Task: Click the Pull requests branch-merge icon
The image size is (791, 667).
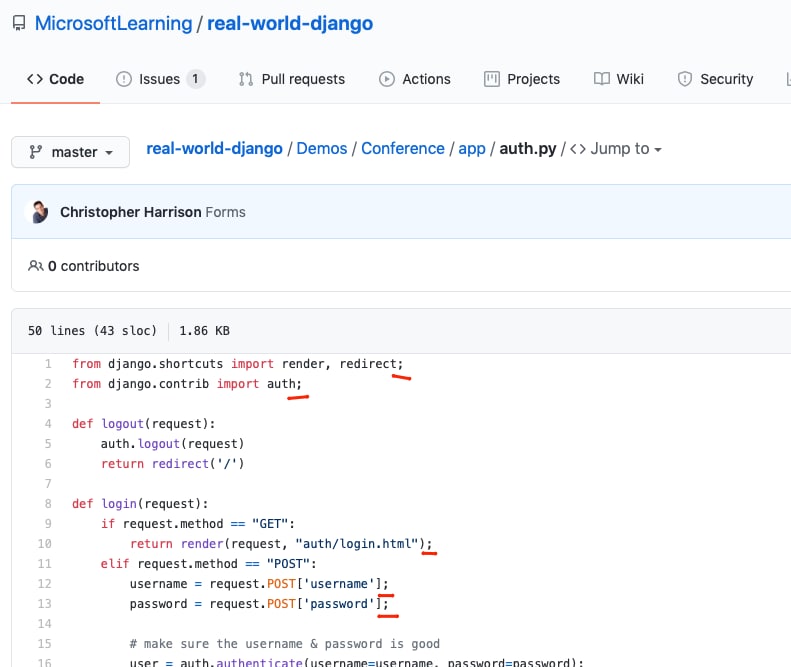Action: (x=246, y=79)
